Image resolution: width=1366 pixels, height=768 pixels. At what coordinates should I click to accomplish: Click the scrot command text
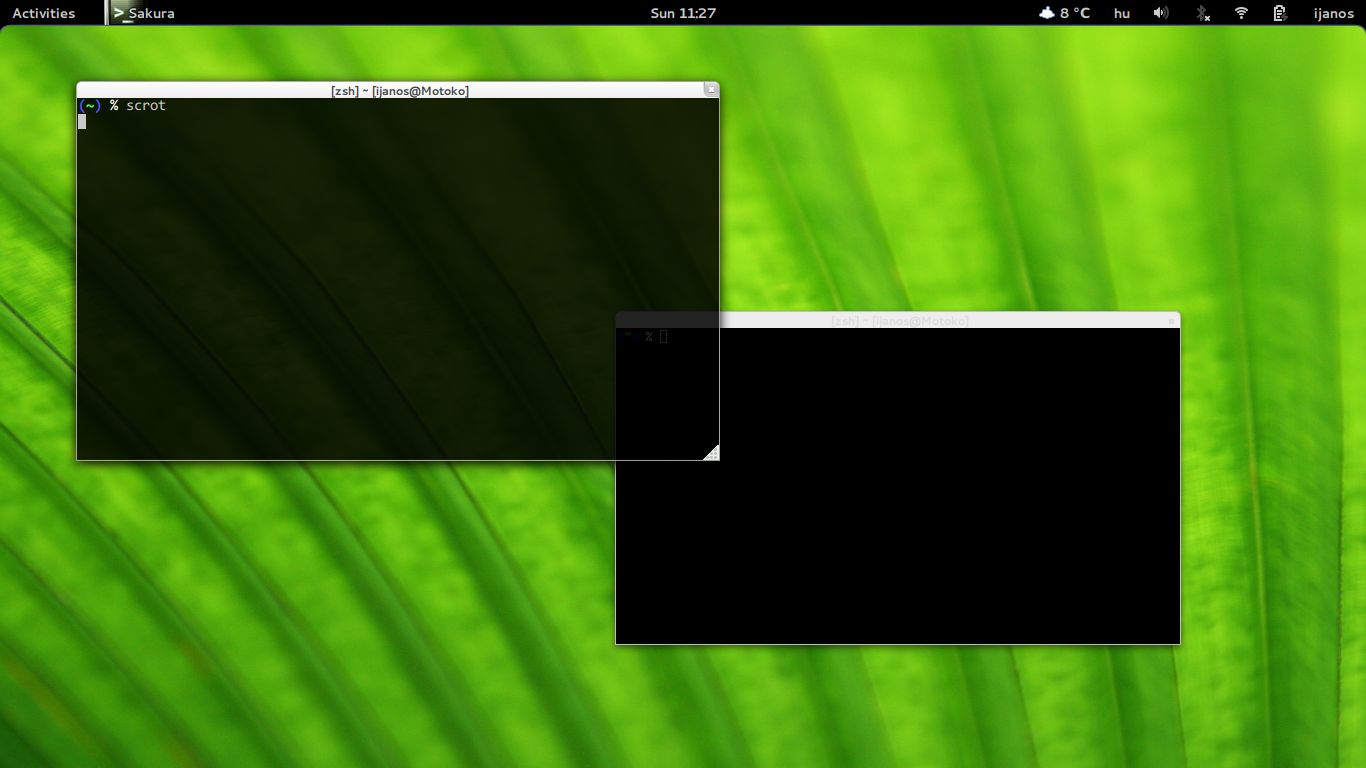(146, 105)
